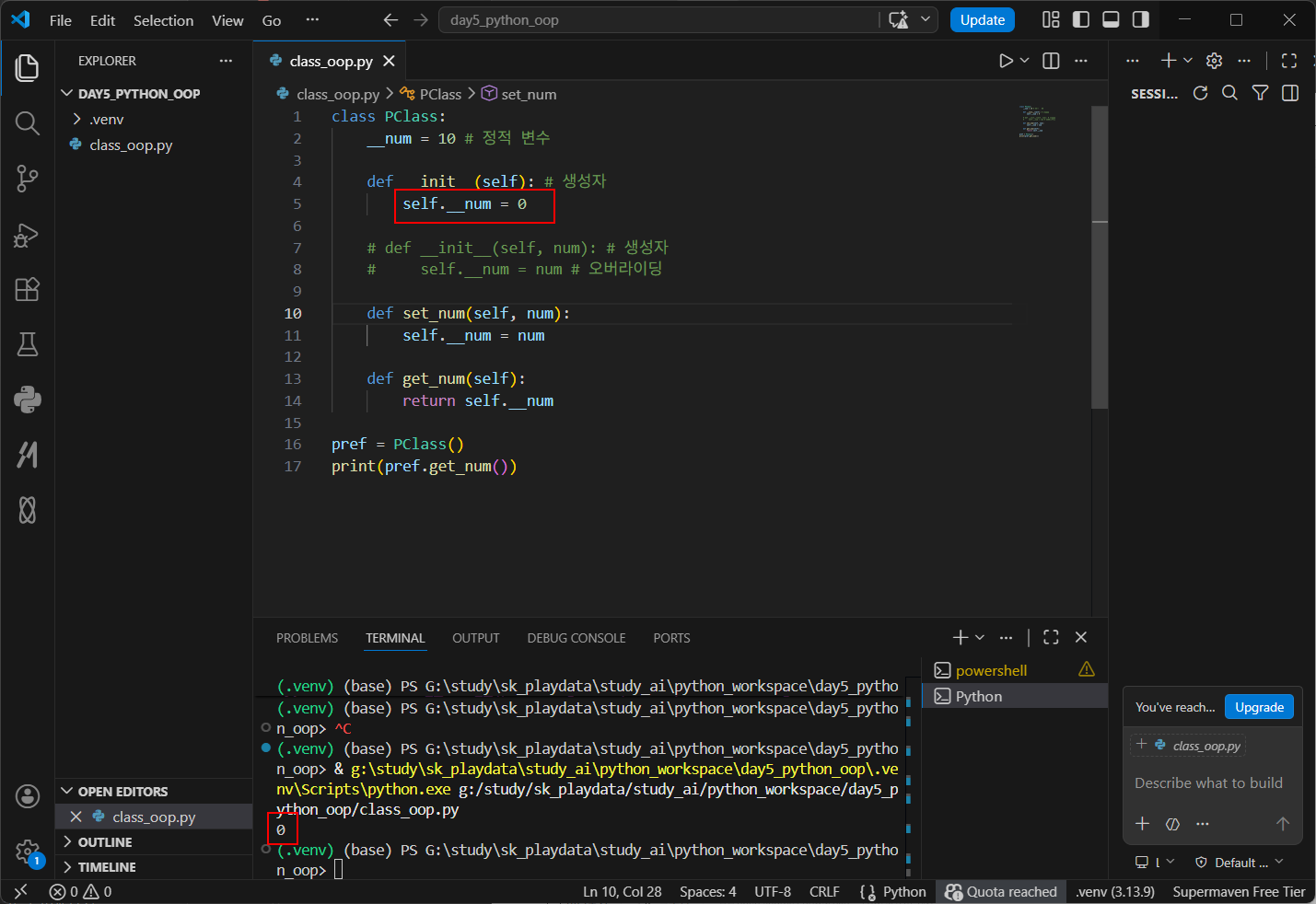This screenshot has width=1316, height=904.
Task: Toggle the bottom Panel visibility
Action: click(1111, 20)
